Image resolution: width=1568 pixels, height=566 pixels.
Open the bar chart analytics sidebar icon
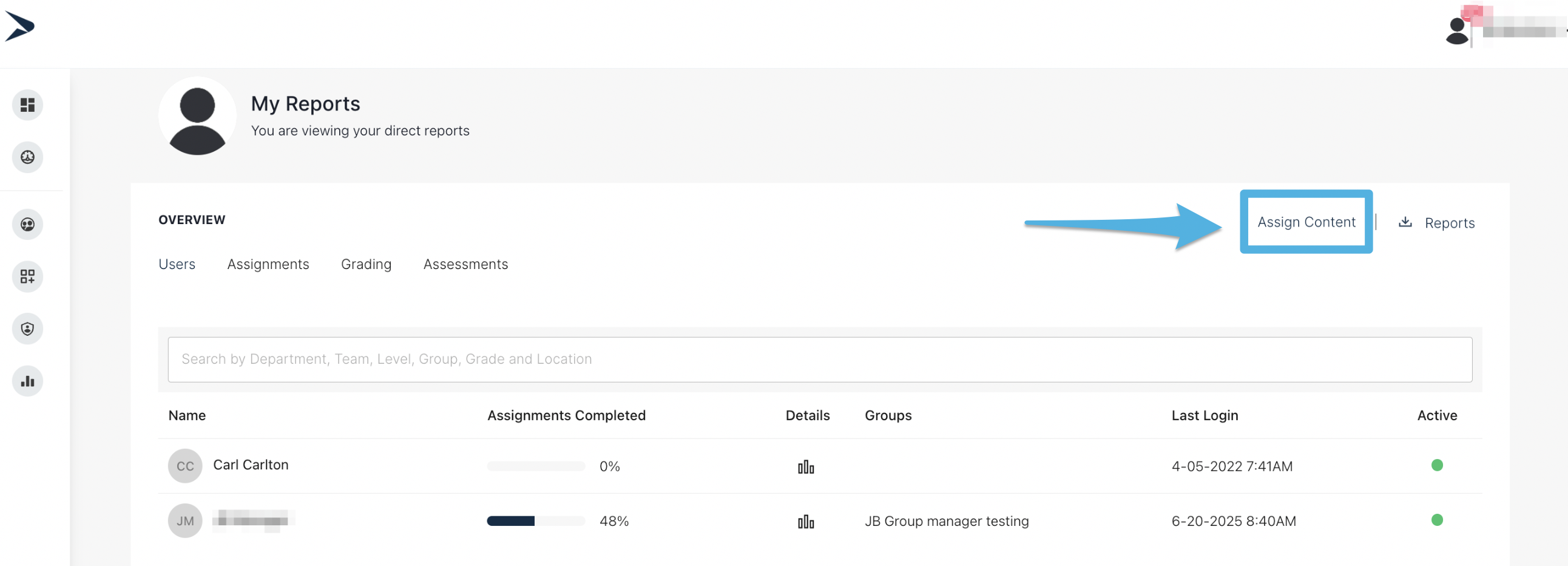(27, 381)
